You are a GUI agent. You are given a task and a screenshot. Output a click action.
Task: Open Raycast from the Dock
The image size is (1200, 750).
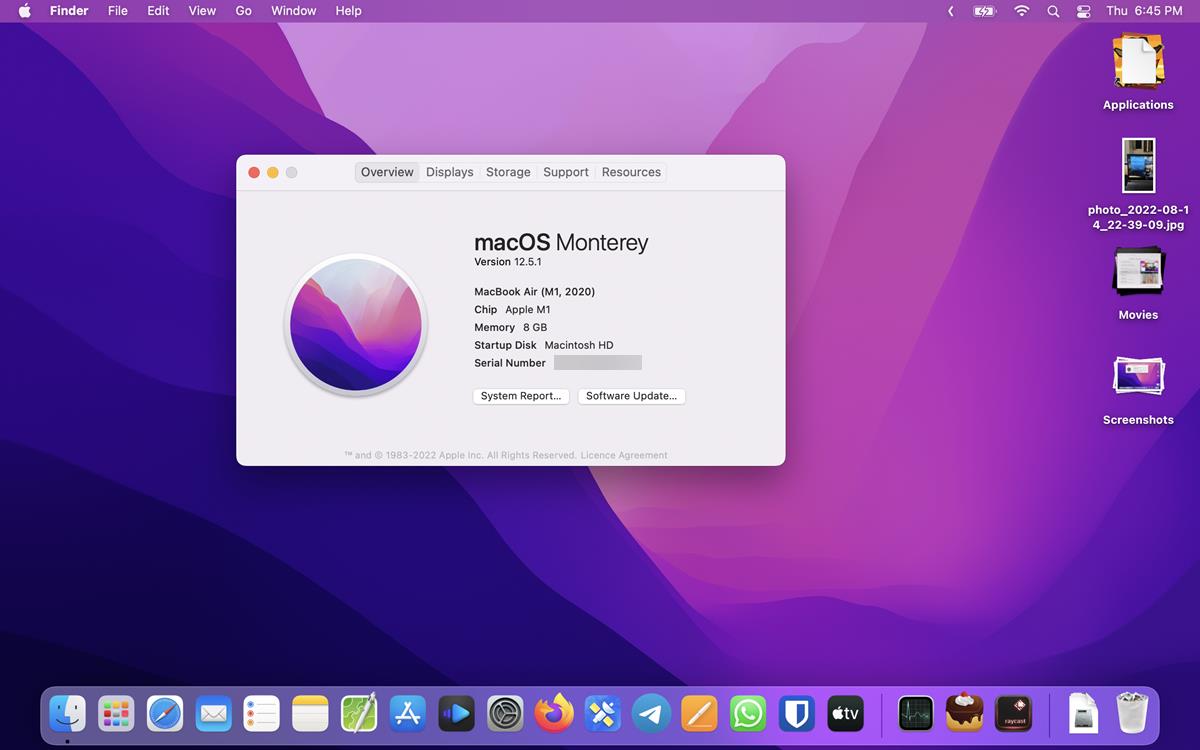(1014, 713)
